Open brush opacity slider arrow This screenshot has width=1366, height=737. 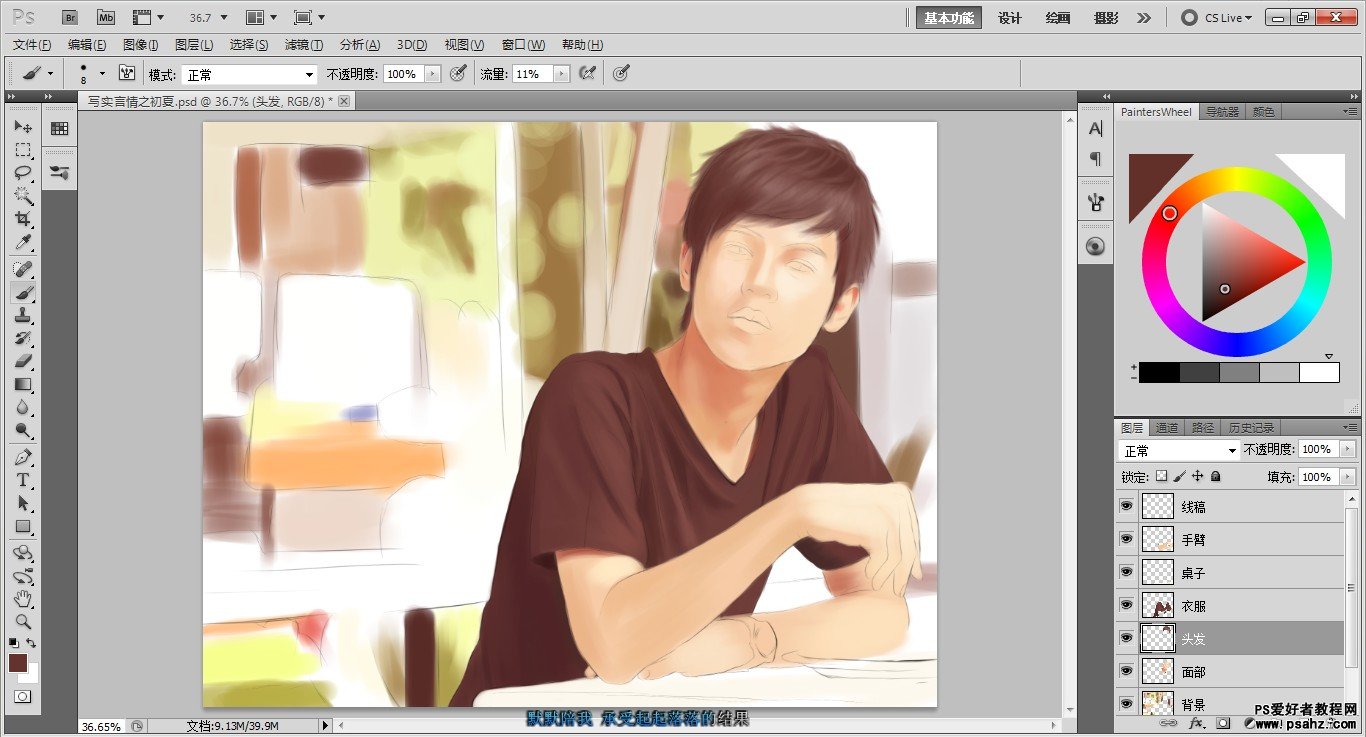(432, 74)
